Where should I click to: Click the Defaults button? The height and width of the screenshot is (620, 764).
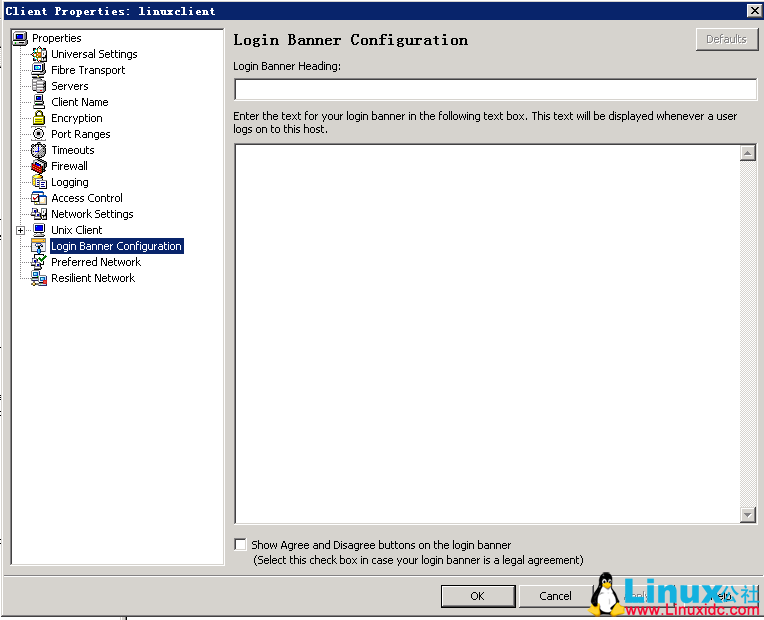pyautogui.click(x=726, y=39)
